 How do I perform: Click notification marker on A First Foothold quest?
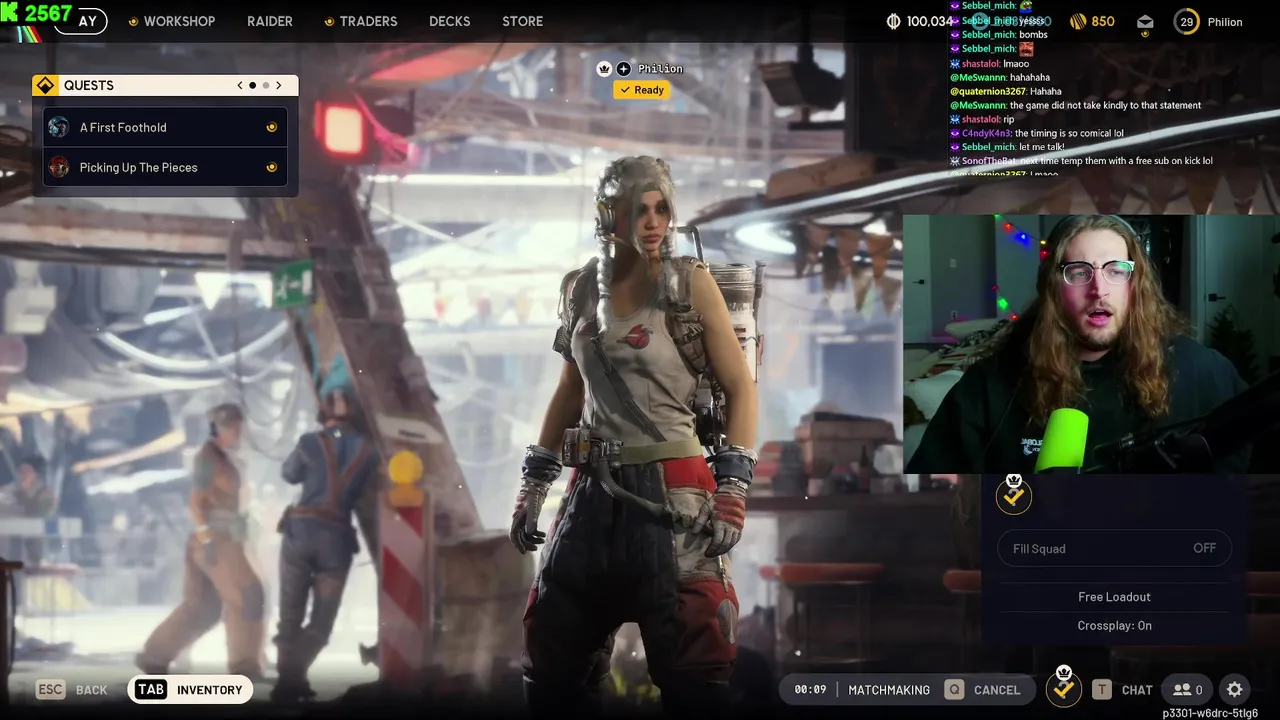(x=271, y=127)
